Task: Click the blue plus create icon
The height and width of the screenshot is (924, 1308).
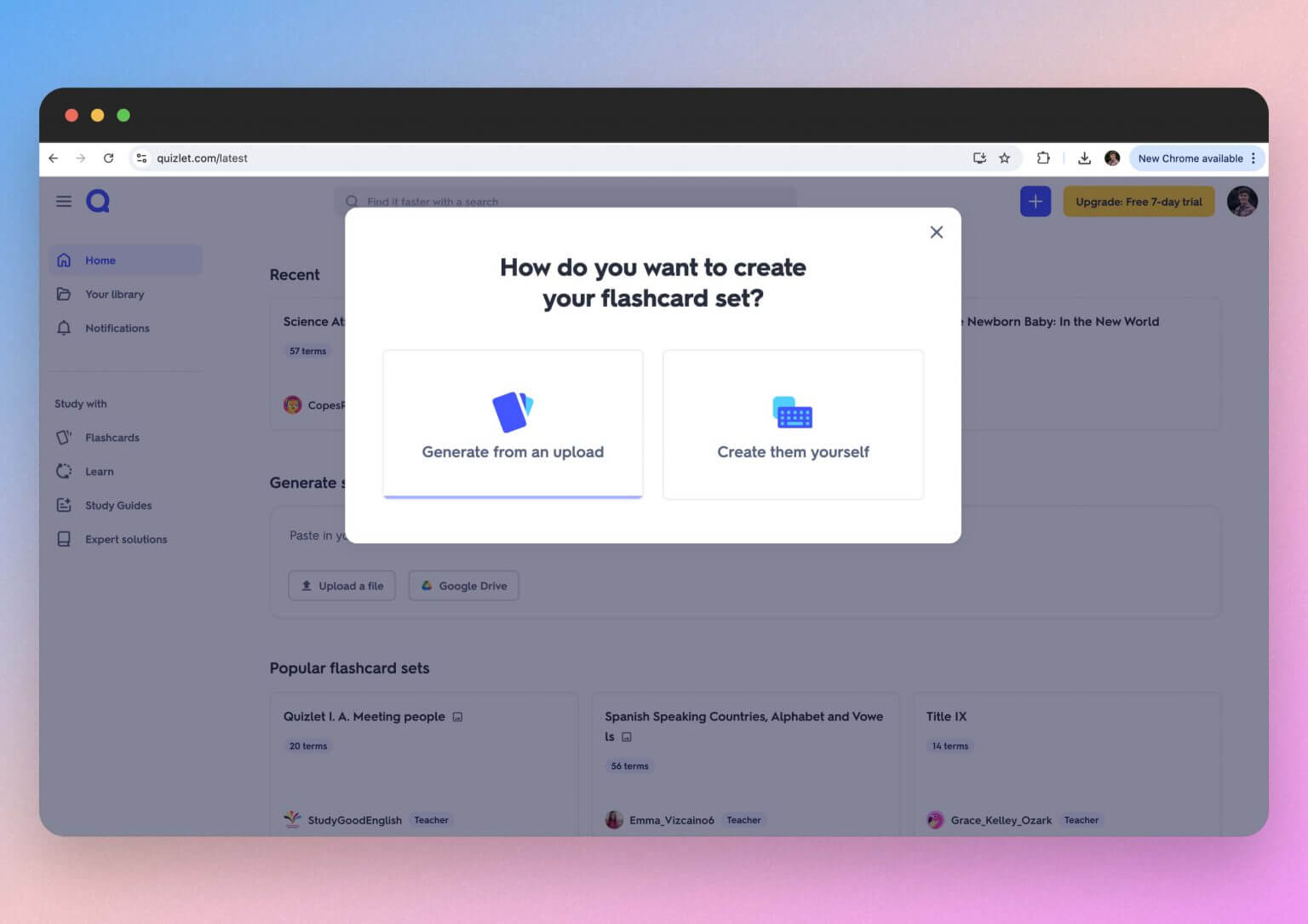Action: point(1035,201)
